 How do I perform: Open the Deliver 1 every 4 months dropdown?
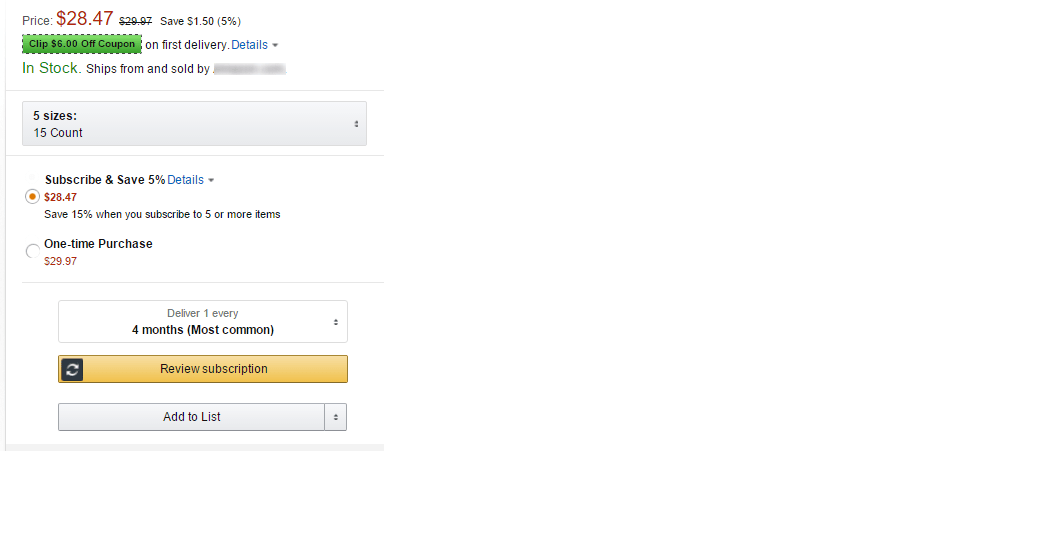point(203,322)
